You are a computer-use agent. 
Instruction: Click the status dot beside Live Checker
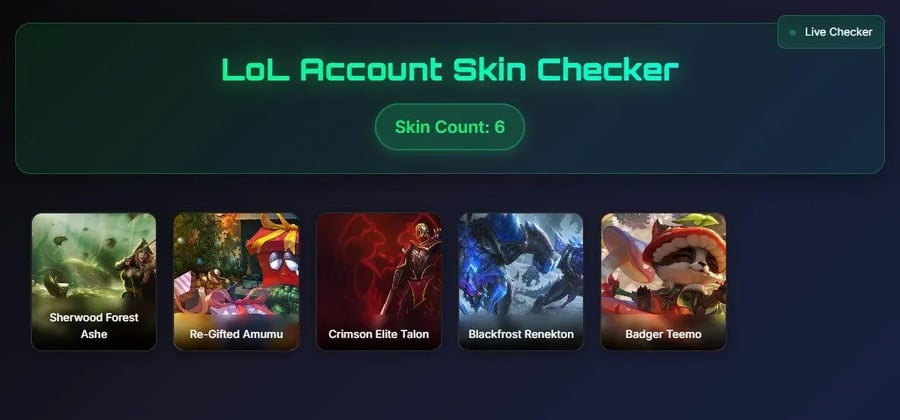pos(793,33)
